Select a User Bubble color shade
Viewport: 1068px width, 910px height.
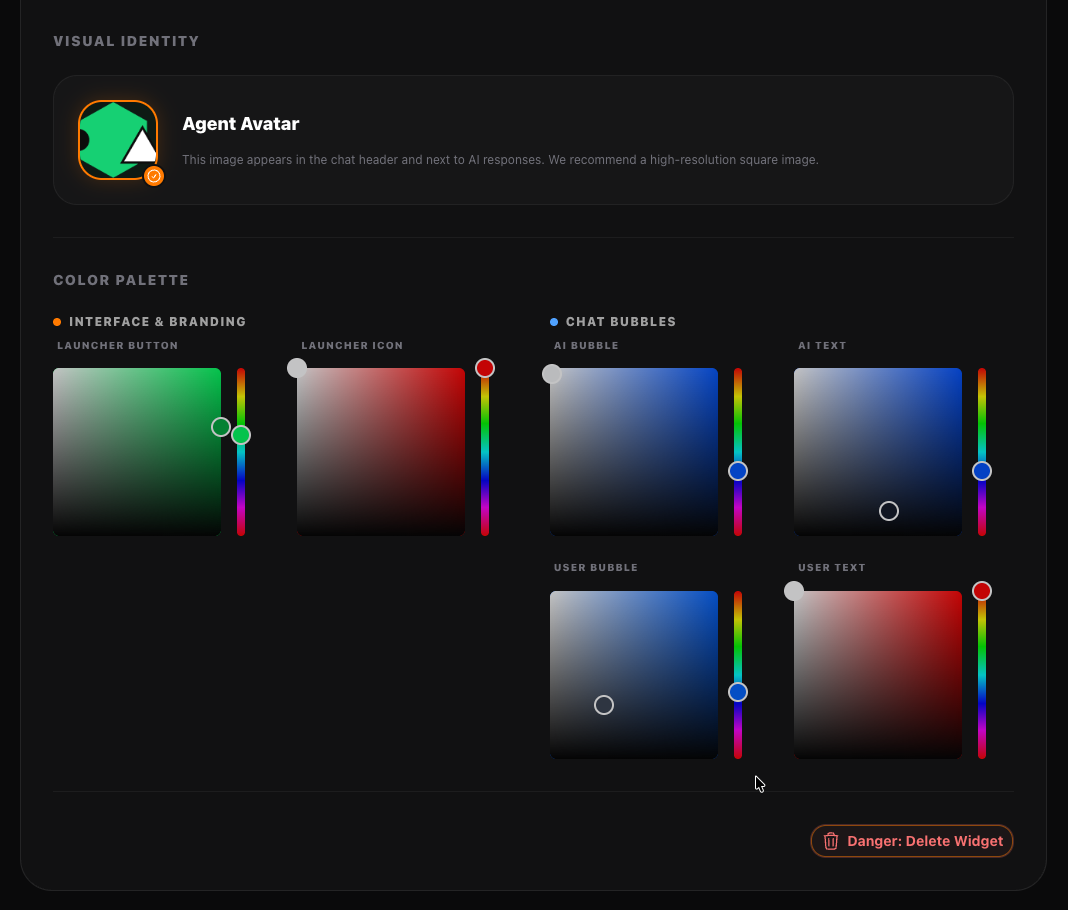coord(633,673)
